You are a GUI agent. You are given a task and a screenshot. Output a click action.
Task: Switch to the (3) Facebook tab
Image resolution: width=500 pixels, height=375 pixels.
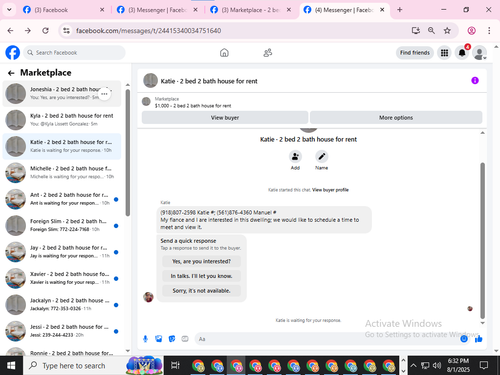pyautogui.click(x=64, y=10)
